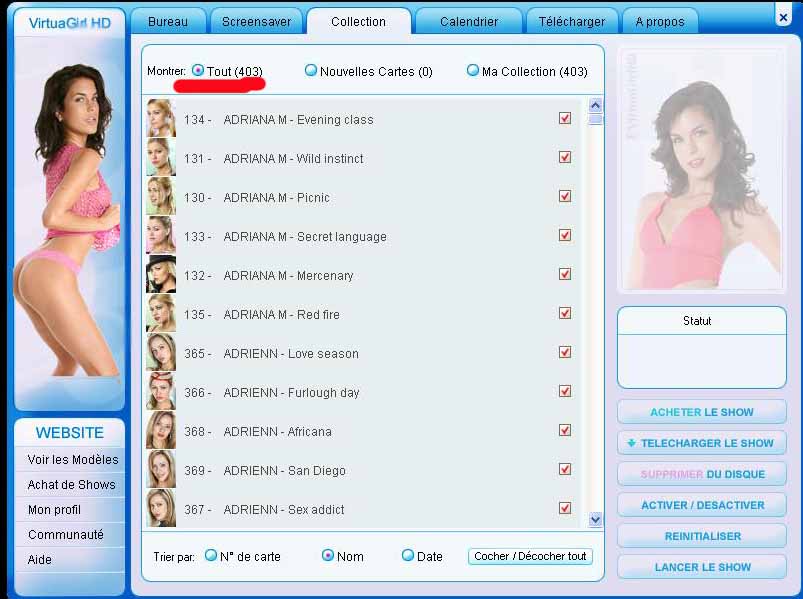Select the Furlough day card thumbnail
Viewport: 803px width, 599px height.
click(161, 392)
